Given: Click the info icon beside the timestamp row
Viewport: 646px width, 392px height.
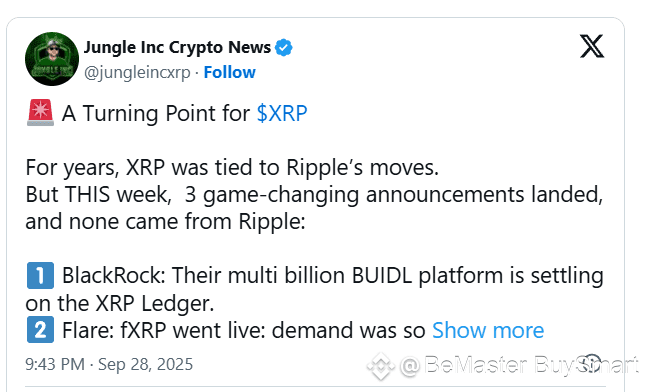Looking at the screenshot, I should point(592,364).
